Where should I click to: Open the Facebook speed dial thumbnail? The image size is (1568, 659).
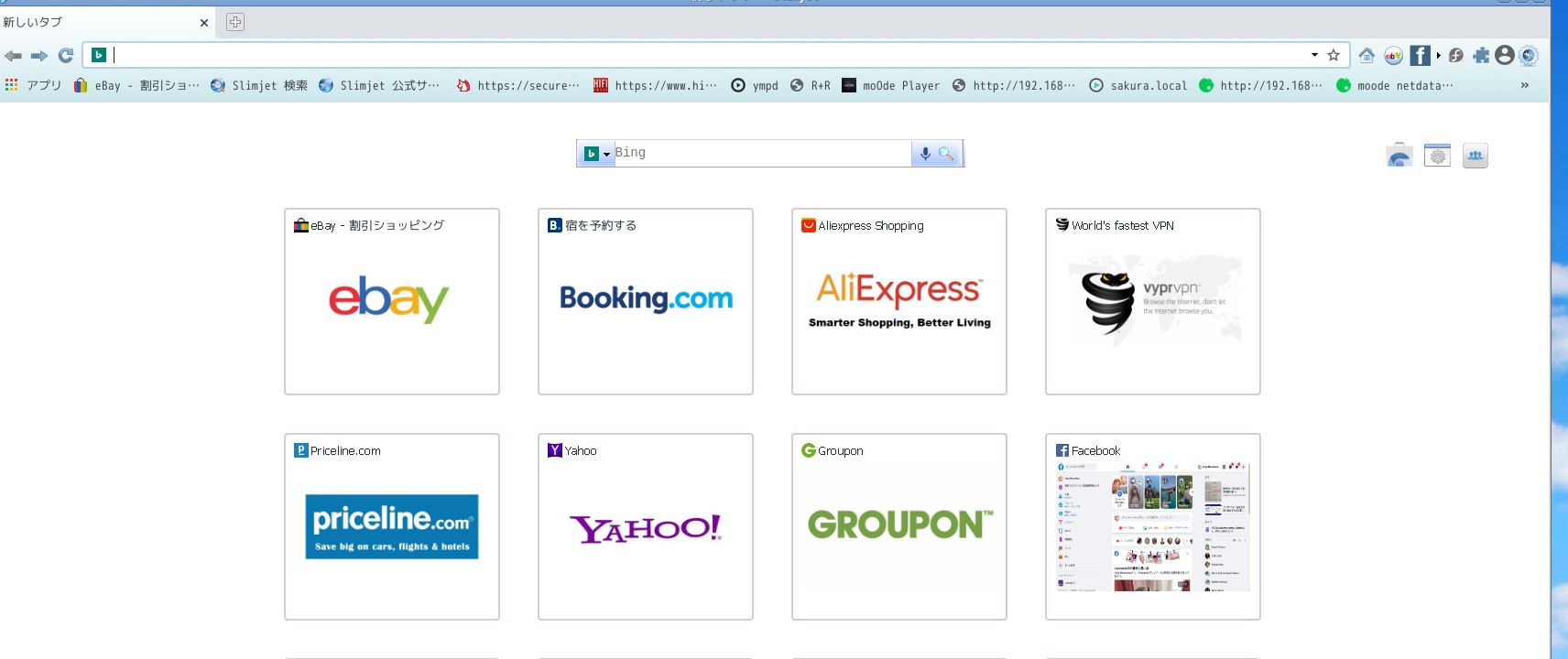tap(1152, 526)
